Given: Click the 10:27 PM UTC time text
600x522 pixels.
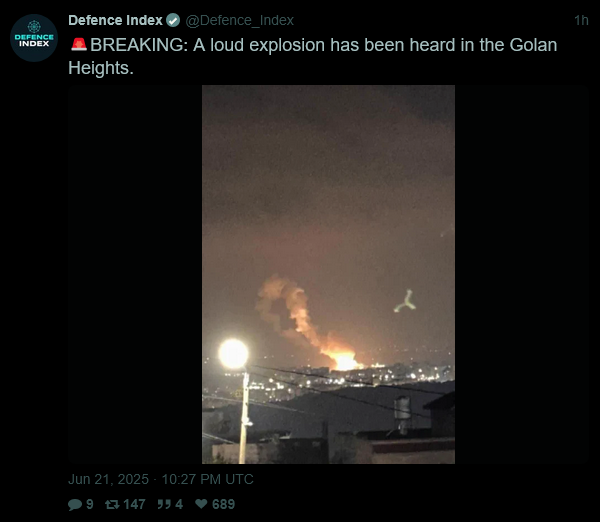Looking at the screenshot, I should tap(207, 479).
